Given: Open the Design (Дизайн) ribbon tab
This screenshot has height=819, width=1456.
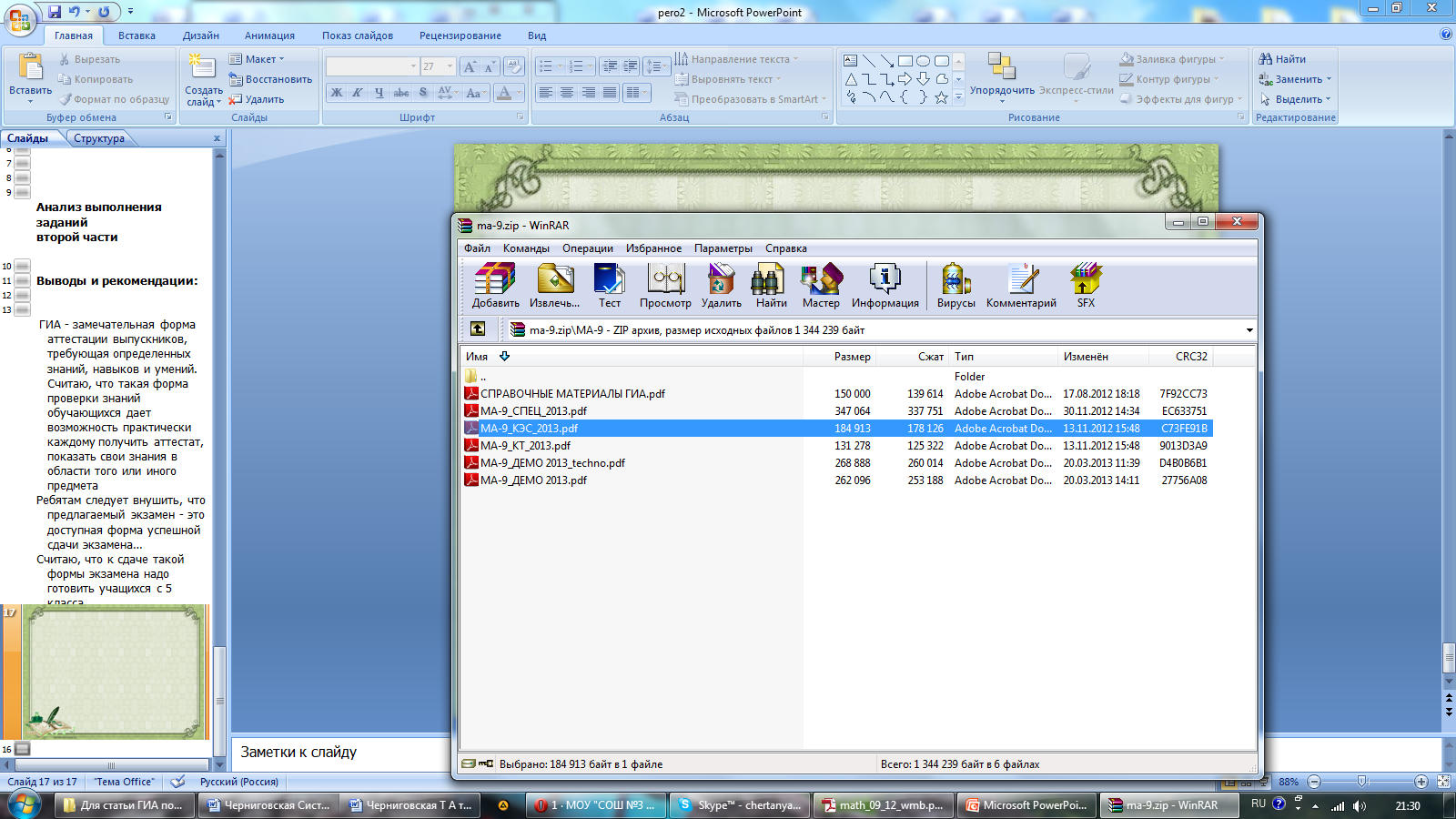Looking at the screenshot, I should pyautogui.click(x=201, y=35).
